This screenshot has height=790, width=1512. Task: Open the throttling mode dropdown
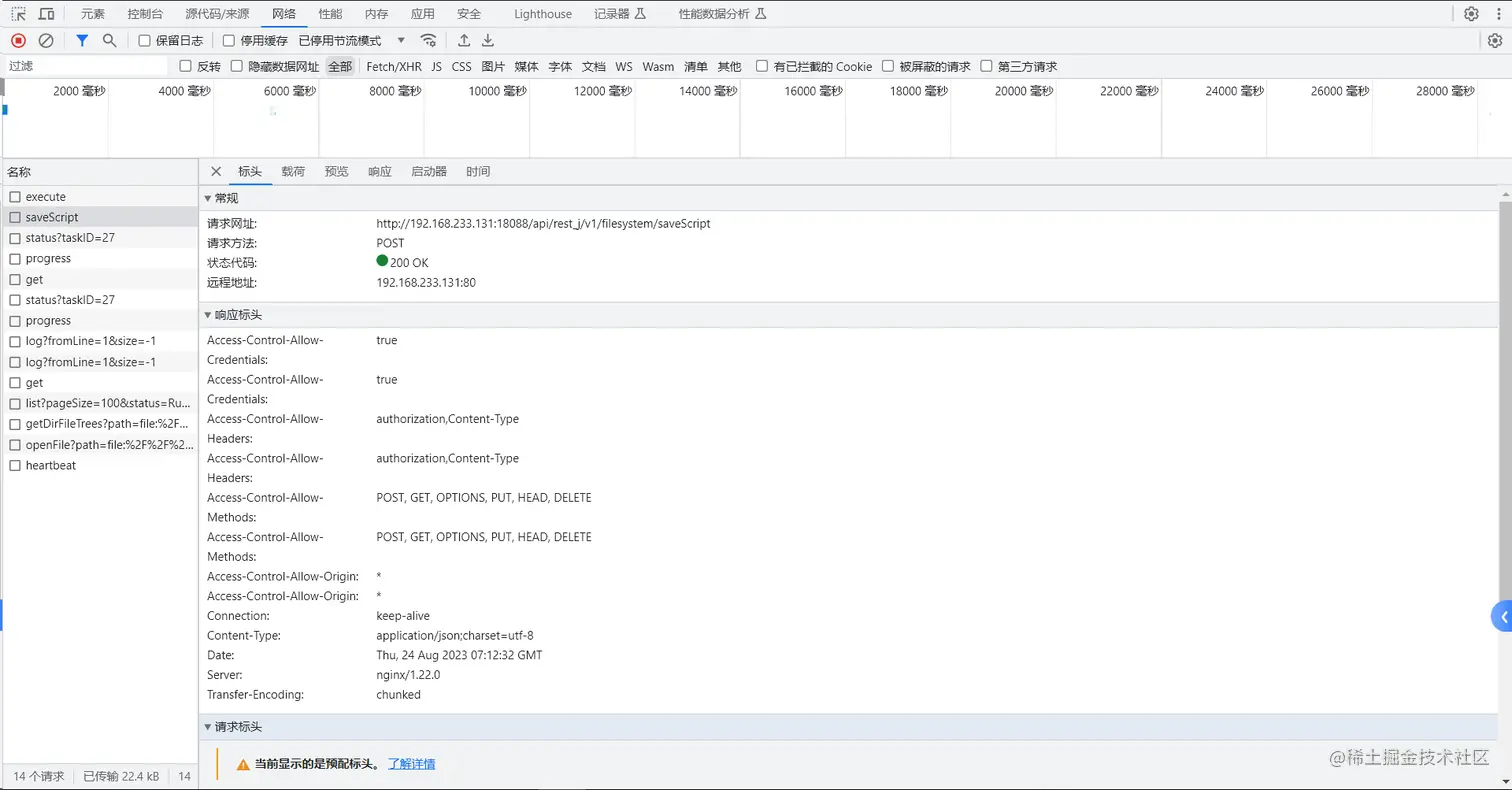pos(352,41)
